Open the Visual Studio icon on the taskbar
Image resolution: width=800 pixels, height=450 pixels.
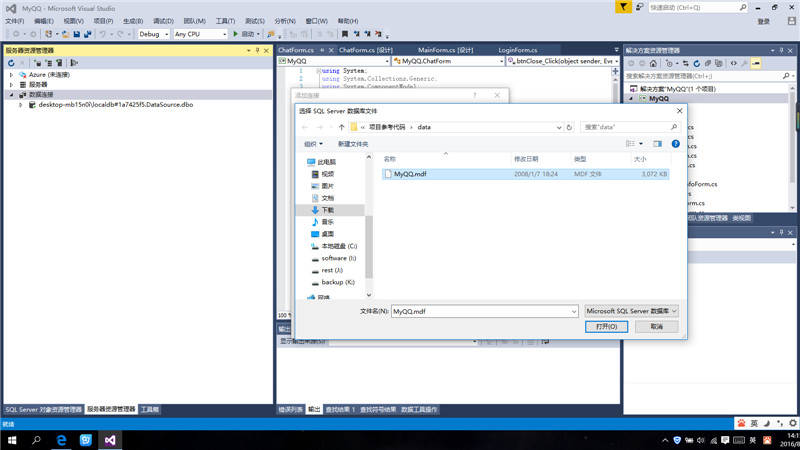[112, 440]
